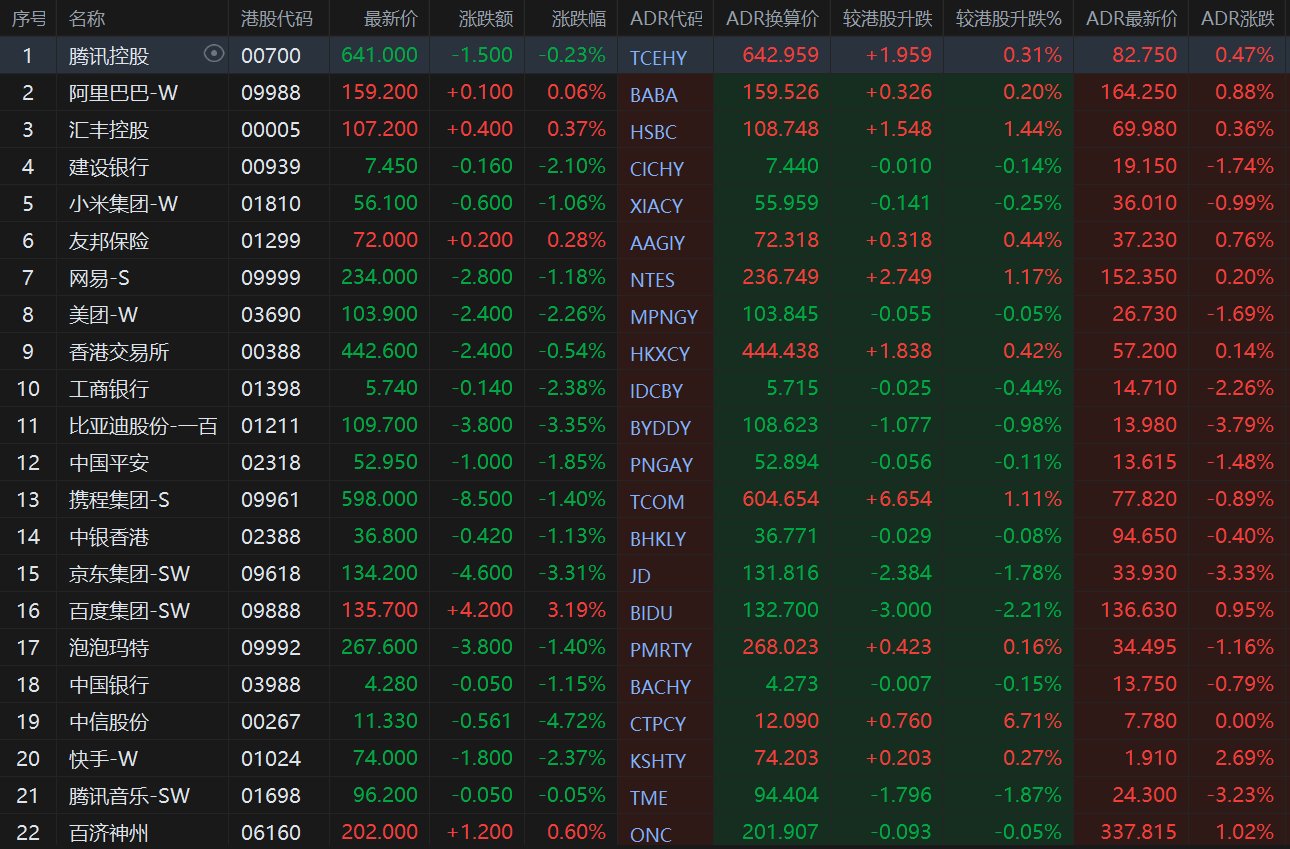Open ADR ticker NTES
Image resolution: width=1290 pixels, height=849 pixels.
(x=652, y=280)
